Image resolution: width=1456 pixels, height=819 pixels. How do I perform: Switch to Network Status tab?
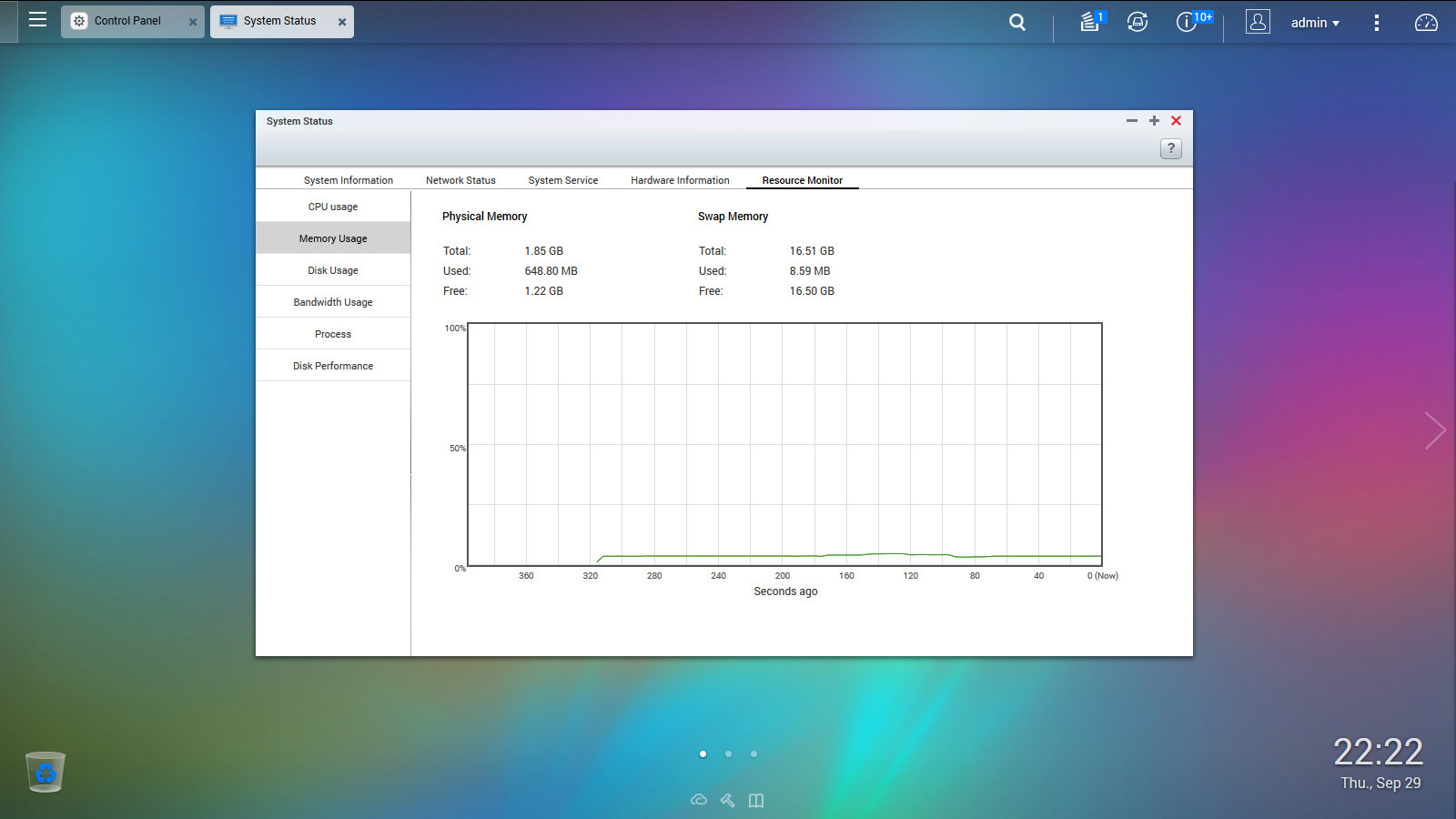460,180
